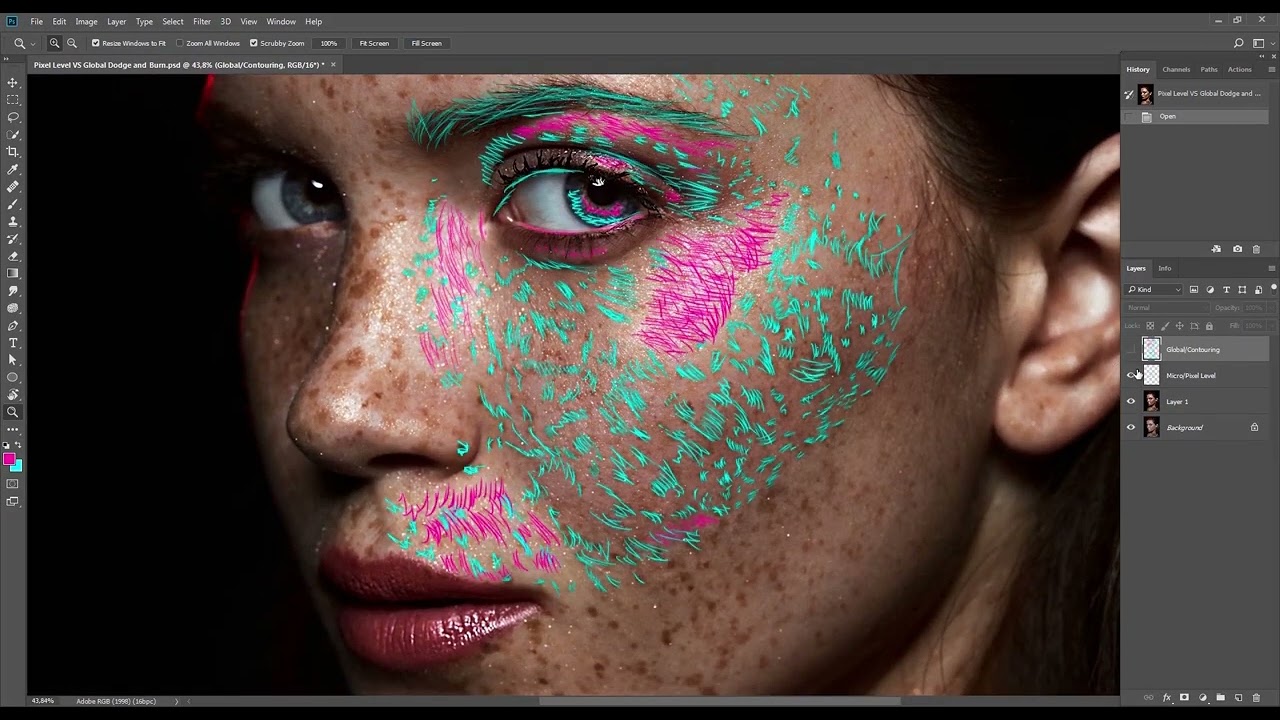Toggle layer filtering switch on/off
1280x720 pixels.
click(1273, 288)
